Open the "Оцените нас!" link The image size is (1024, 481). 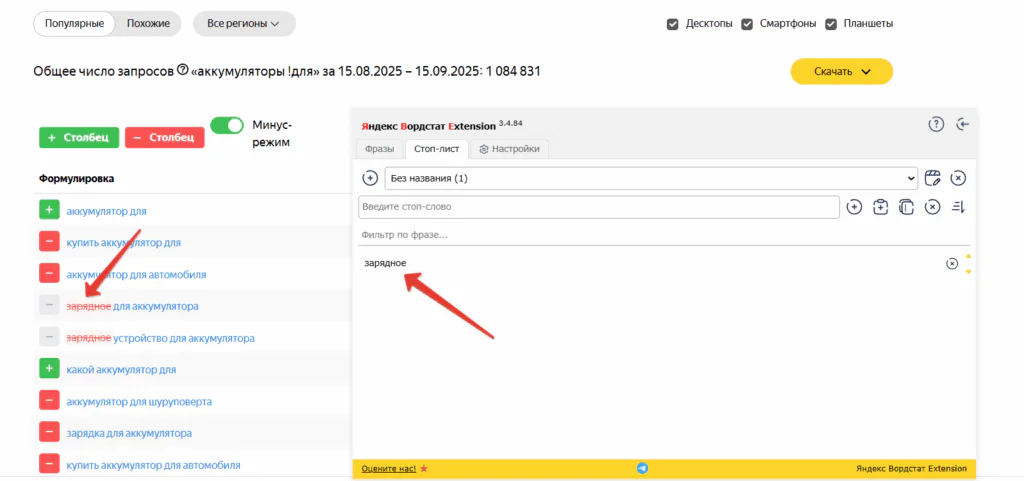388,469
